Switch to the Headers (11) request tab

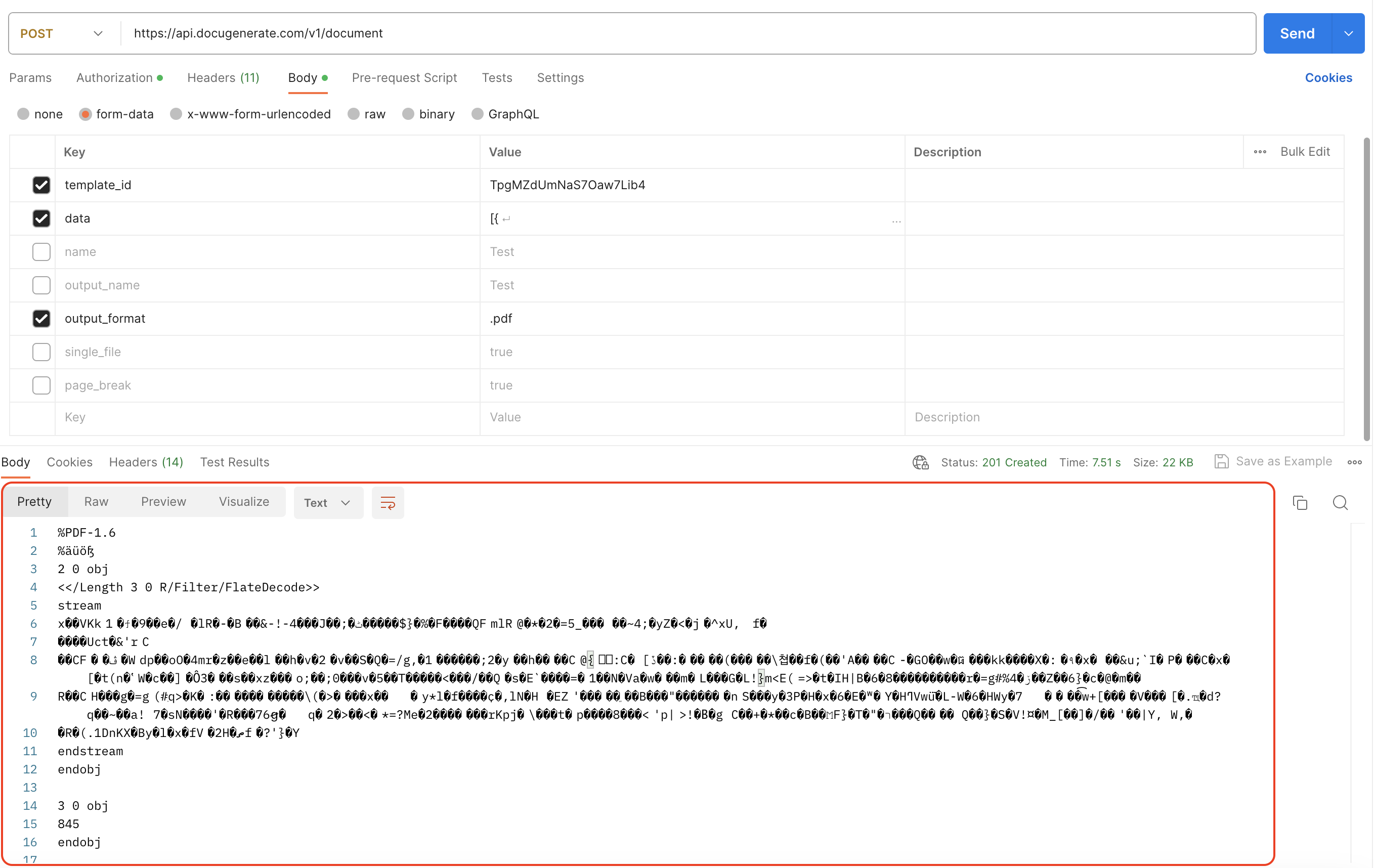pos(223,77)
